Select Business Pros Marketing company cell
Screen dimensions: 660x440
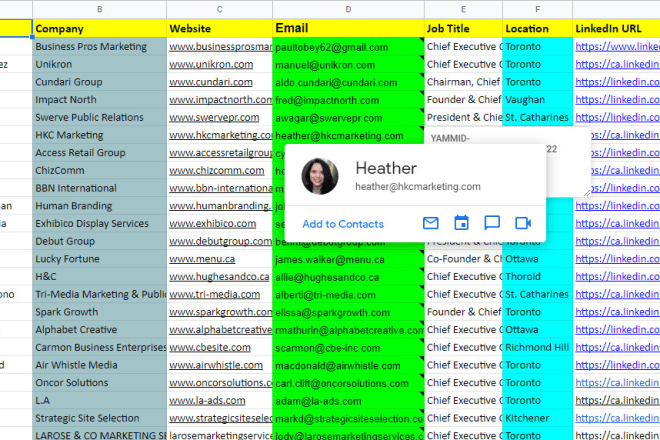pyautogui.click(x=99, y=46)
